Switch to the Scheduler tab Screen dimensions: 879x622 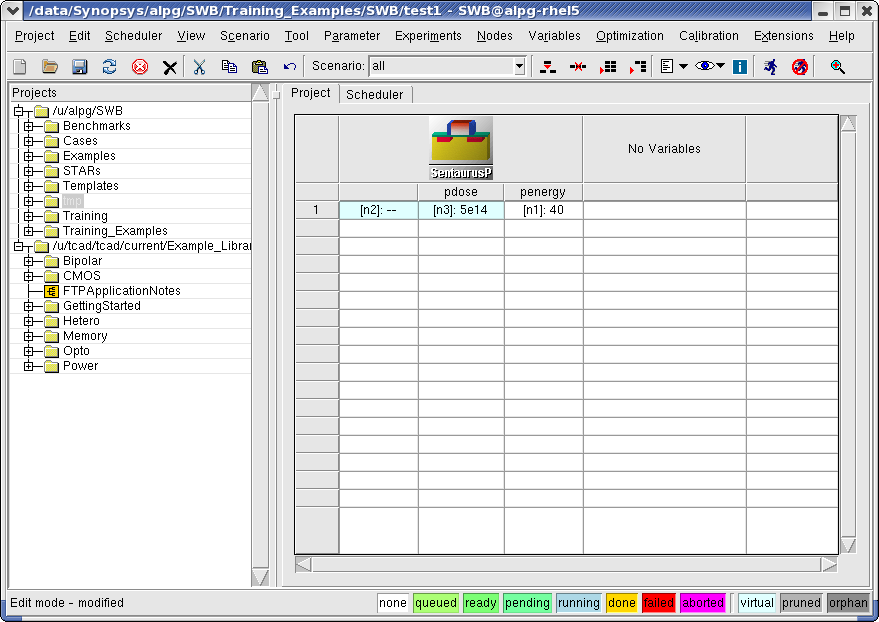click(x=374, y=94)
